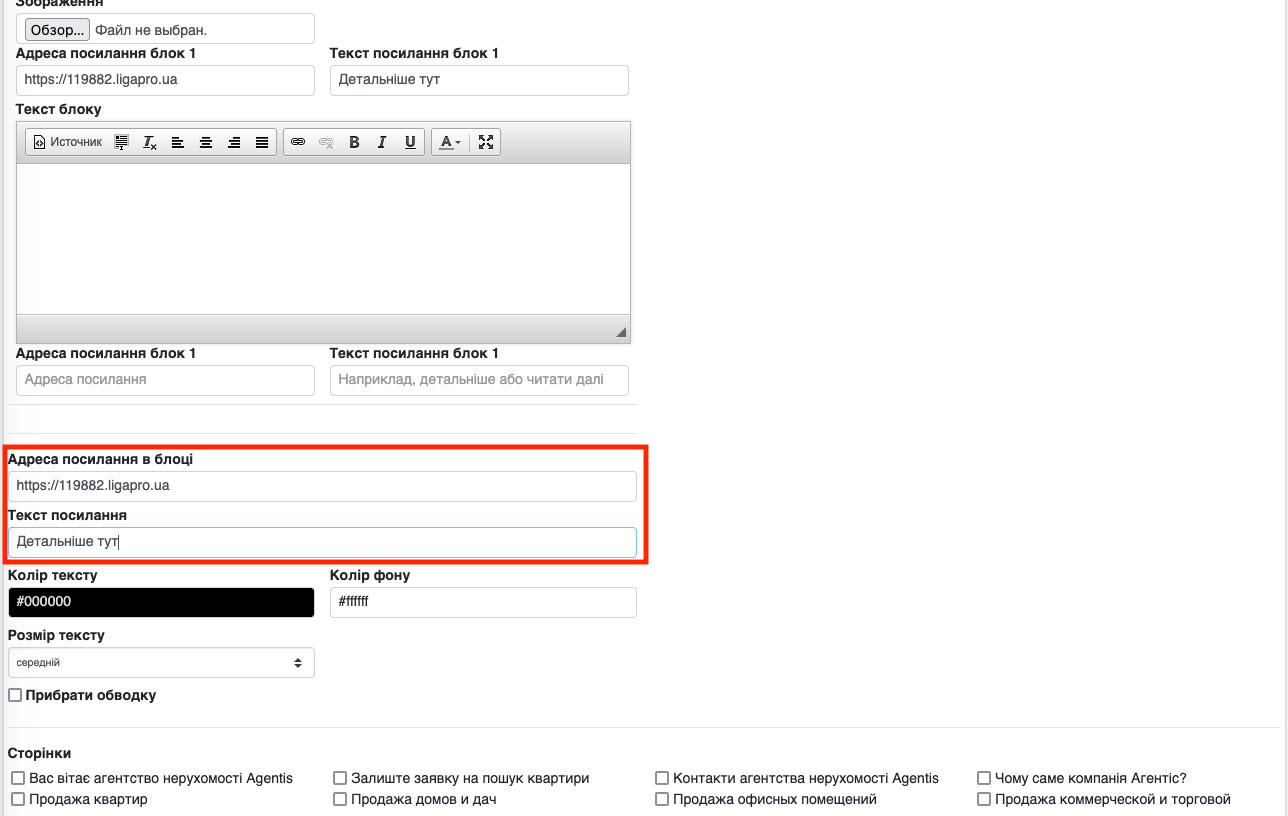Click the Обзор... file browse button

coord(57,30)
